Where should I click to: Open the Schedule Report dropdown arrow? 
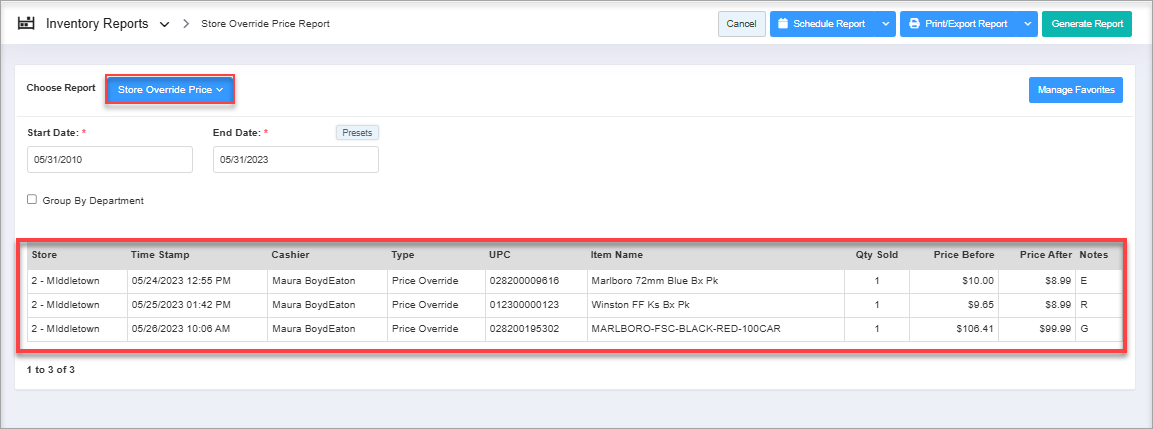885,24
